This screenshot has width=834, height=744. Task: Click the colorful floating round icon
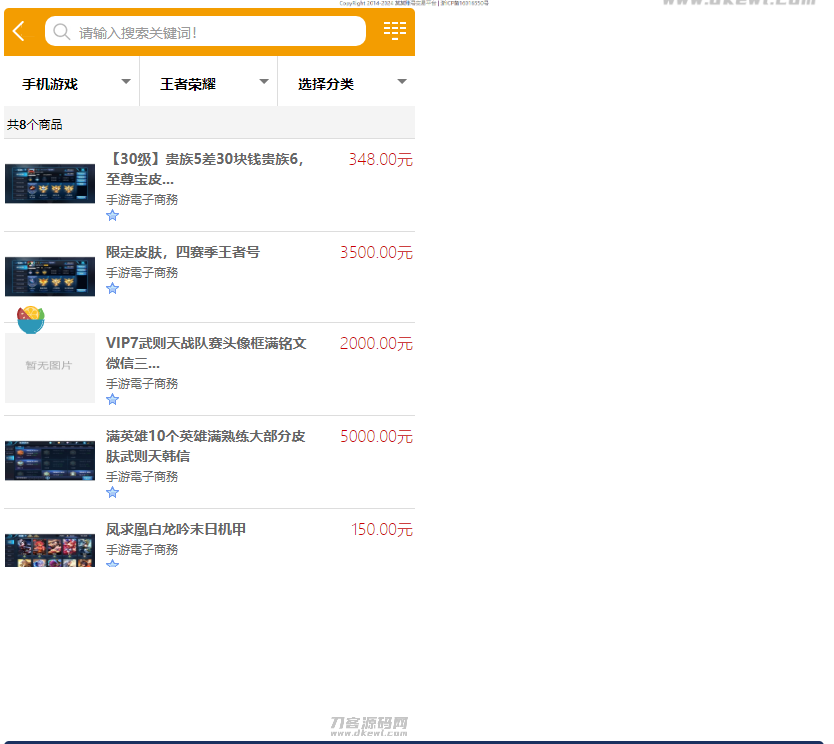(31, 319)
